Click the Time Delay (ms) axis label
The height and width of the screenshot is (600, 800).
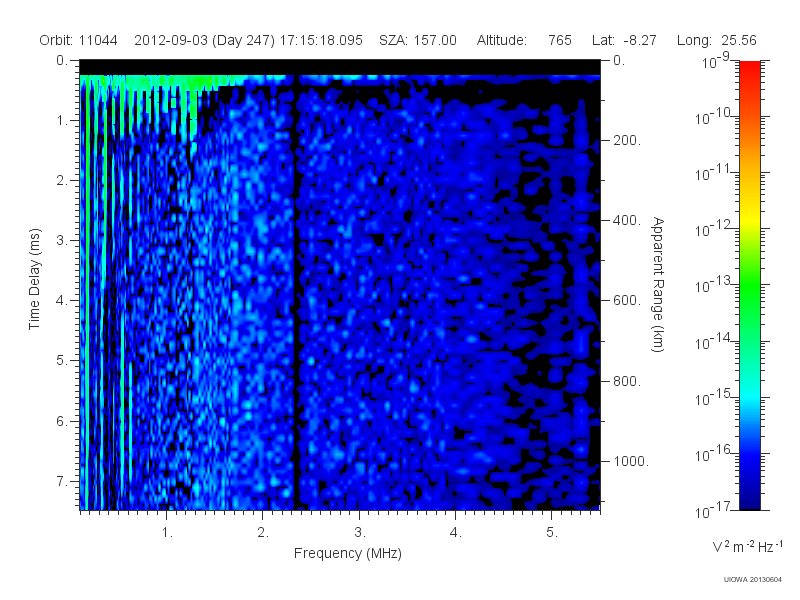point(34,279)
